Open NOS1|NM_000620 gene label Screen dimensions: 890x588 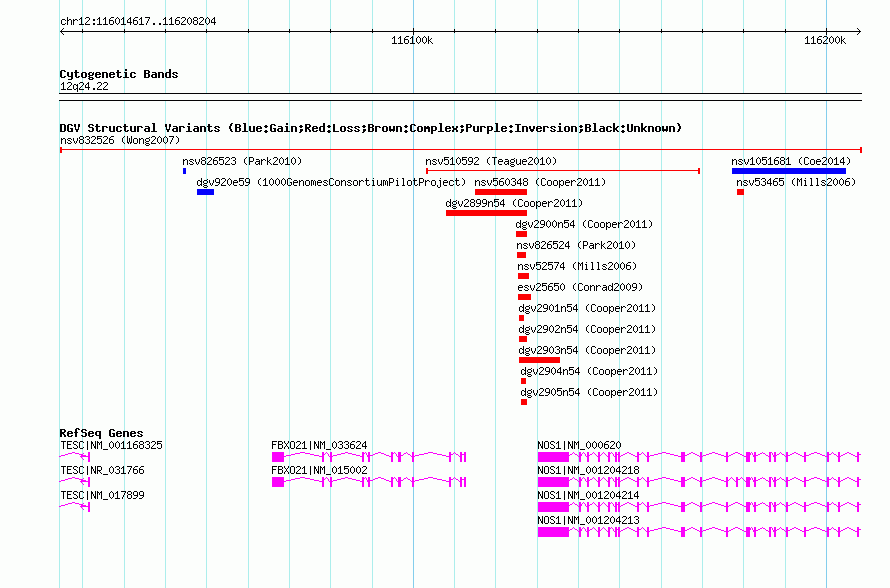(x=579, y=445)
